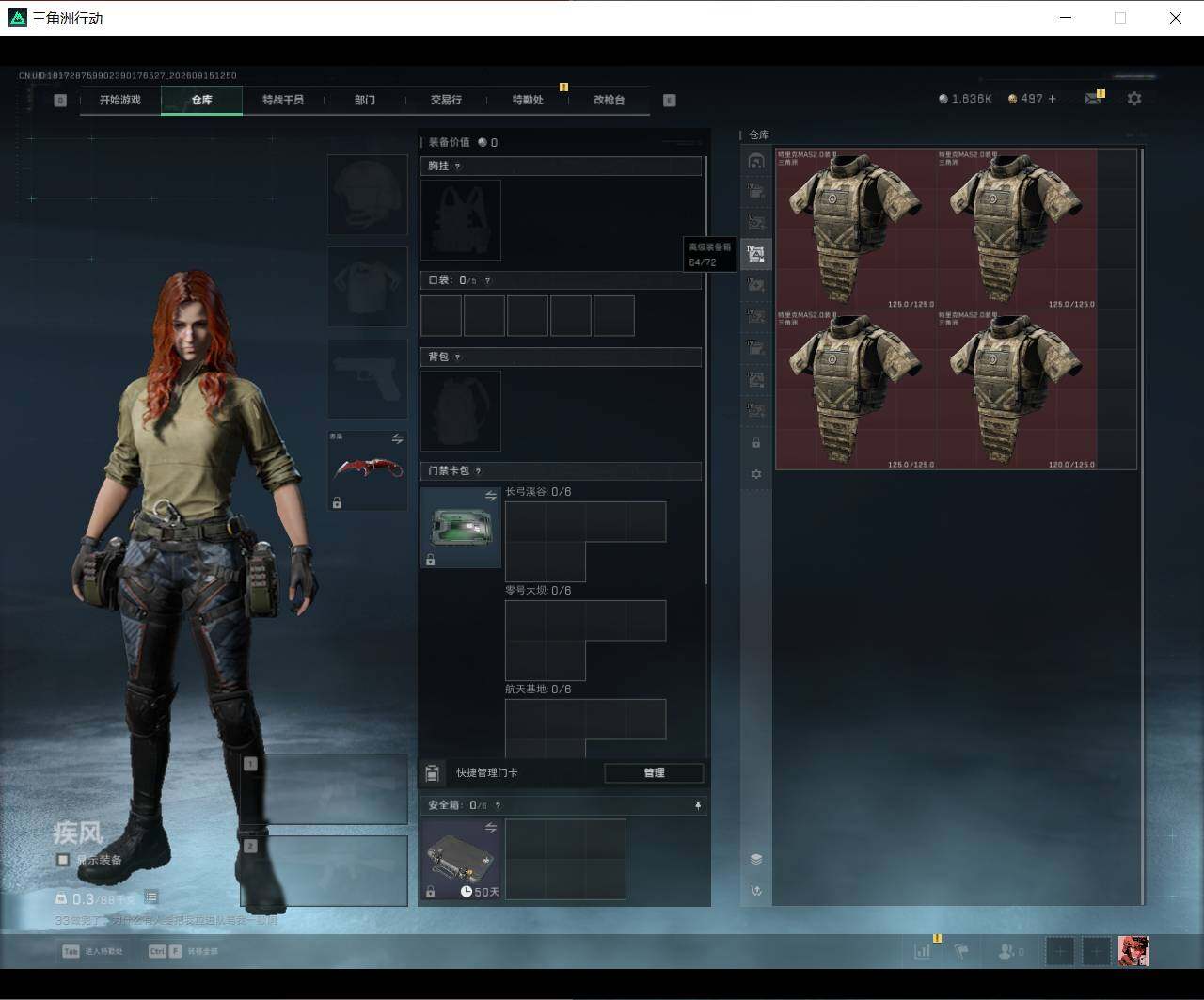
Task: Select the empty helmet equipment slot
Action: pyautogui.click(x=367, y=195)
